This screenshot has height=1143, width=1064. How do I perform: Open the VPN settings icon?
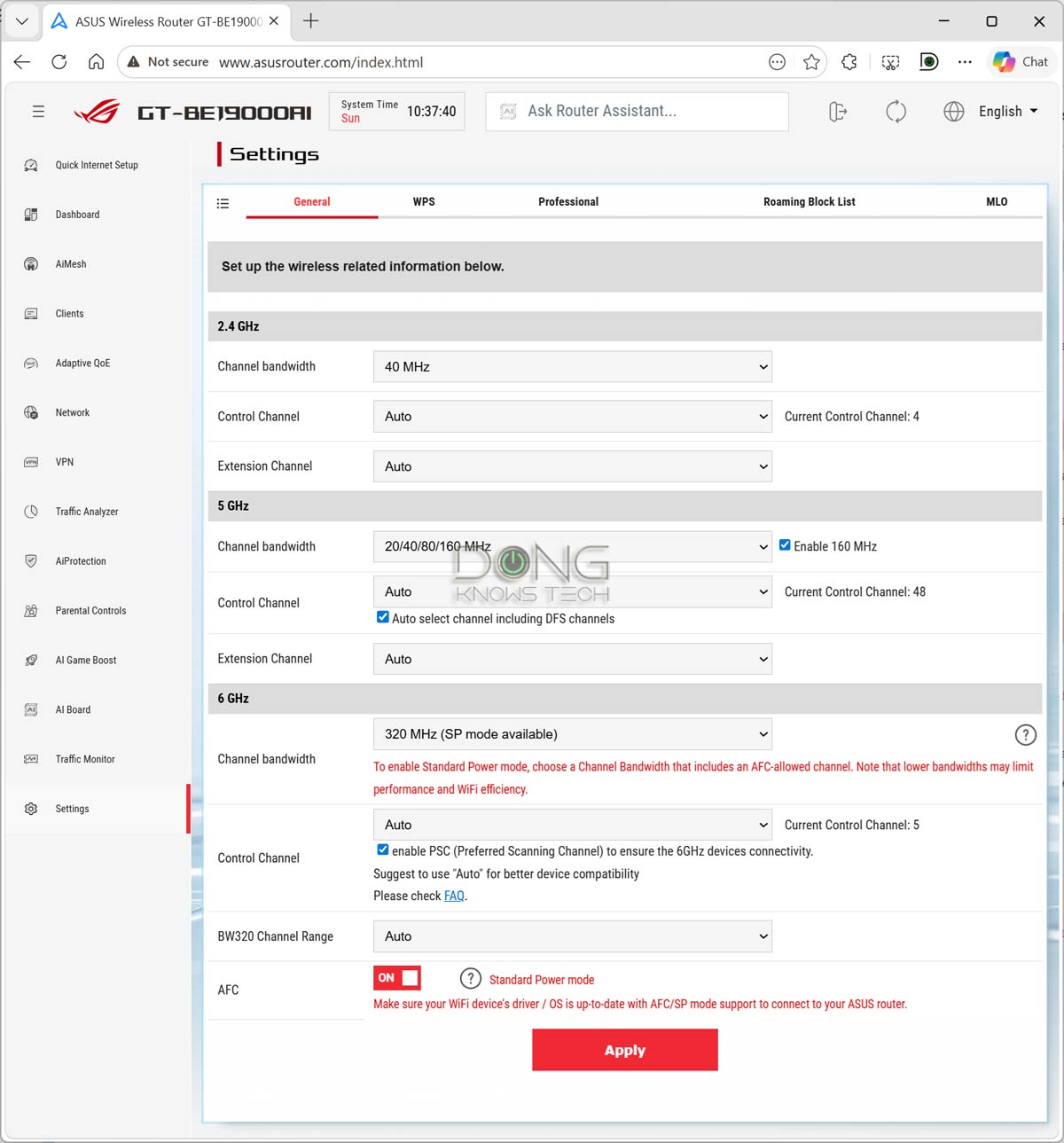[x=31, y=462]
